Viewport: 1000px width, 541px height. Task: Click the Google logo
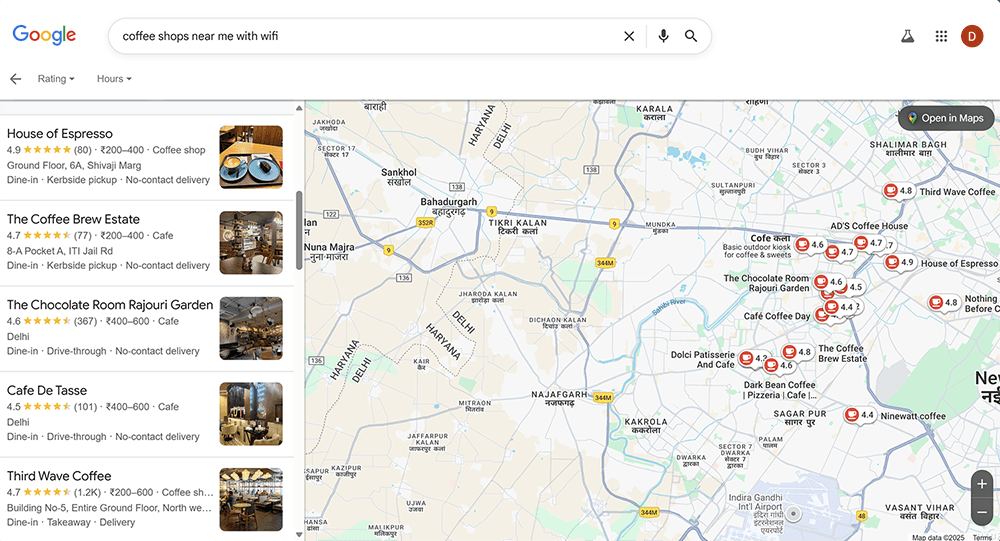(x=44, y=35)
